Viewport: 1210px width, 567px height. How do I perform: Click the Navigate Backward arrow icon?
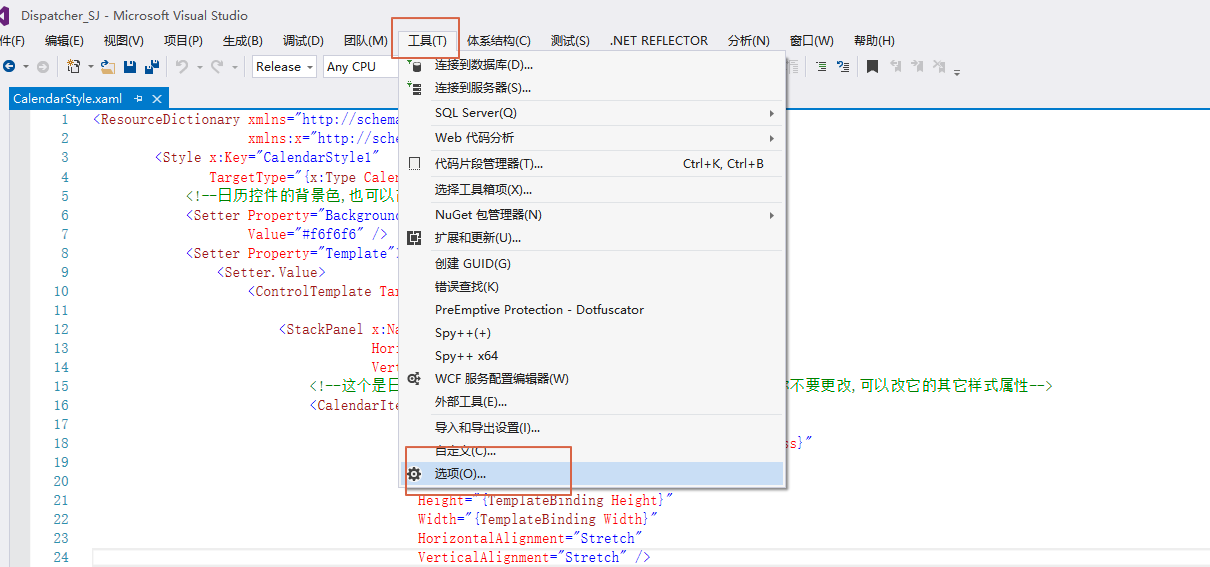(x=8, y=67)
